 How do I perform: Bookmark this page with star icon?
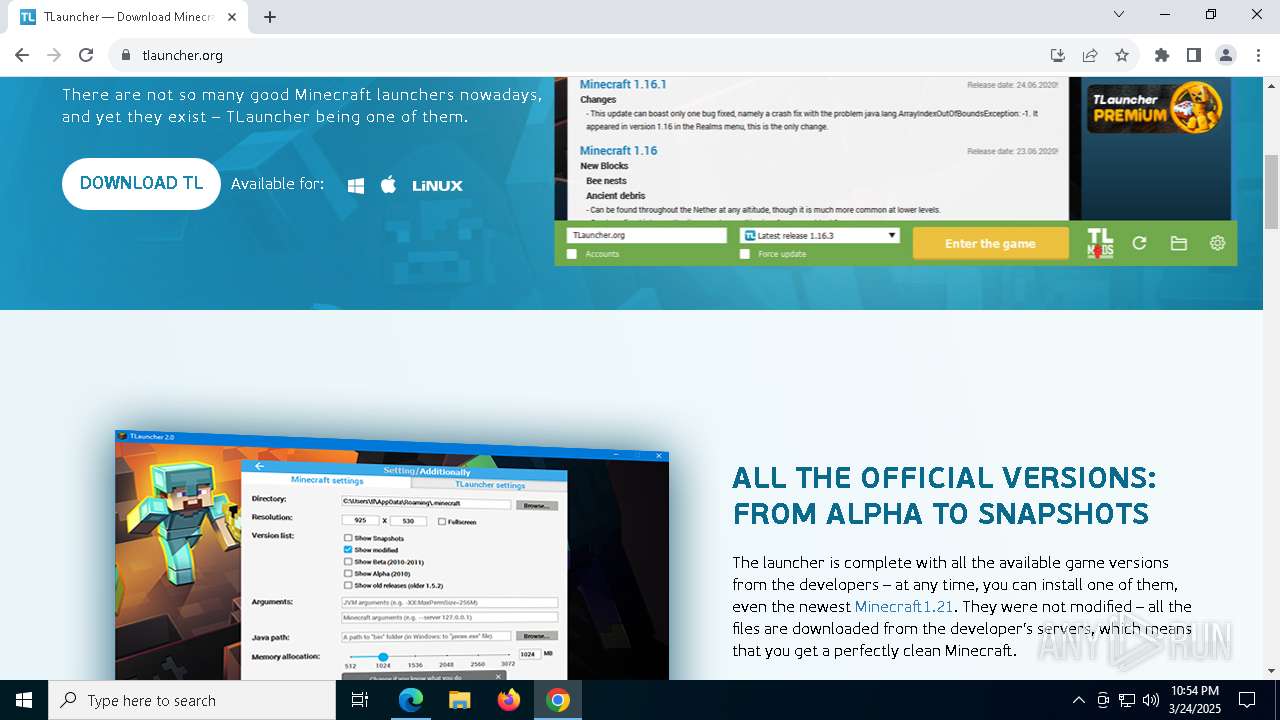point(1122,55)
